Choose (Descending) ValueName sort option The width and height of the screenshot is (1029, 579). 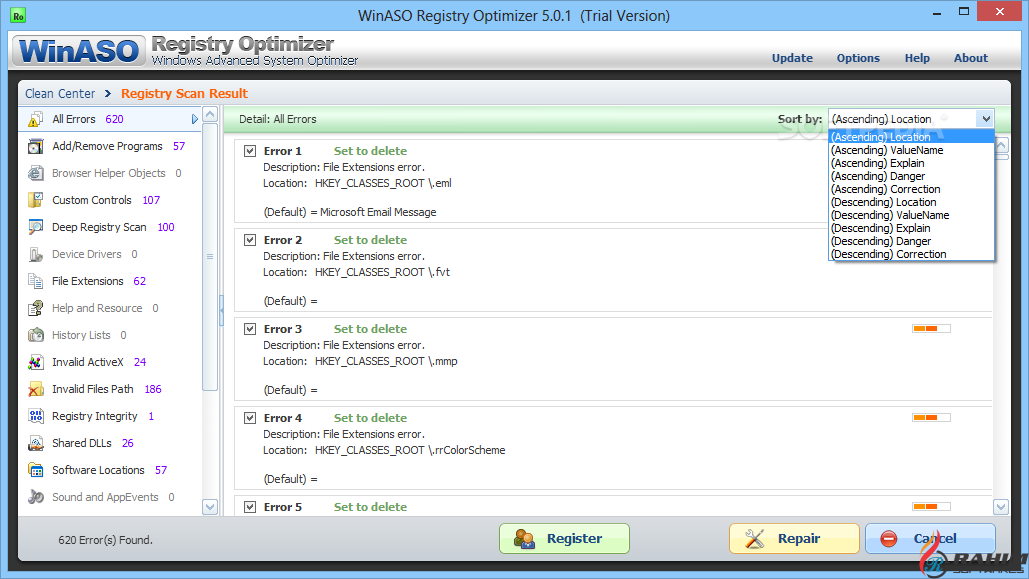click(912, 215)
